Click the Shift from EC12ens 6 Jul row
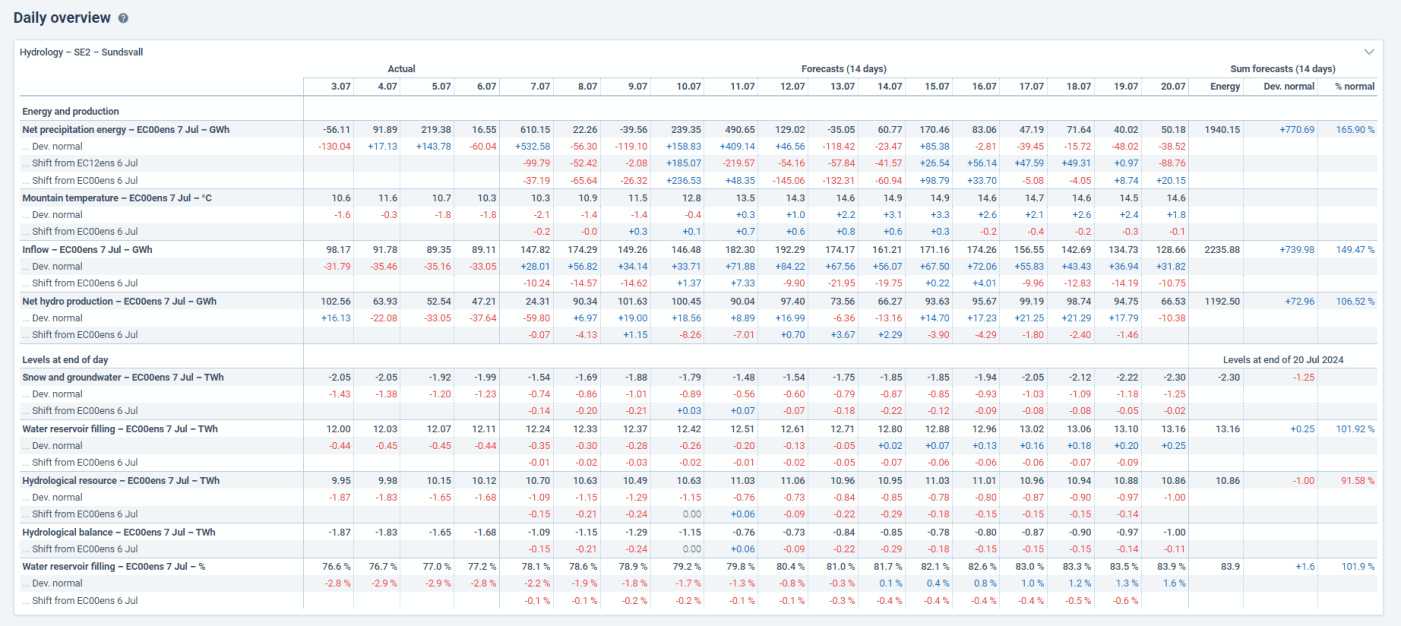The width and height of the screenshot is (1401, 626). pyautogui.click(x=699, y=163)
